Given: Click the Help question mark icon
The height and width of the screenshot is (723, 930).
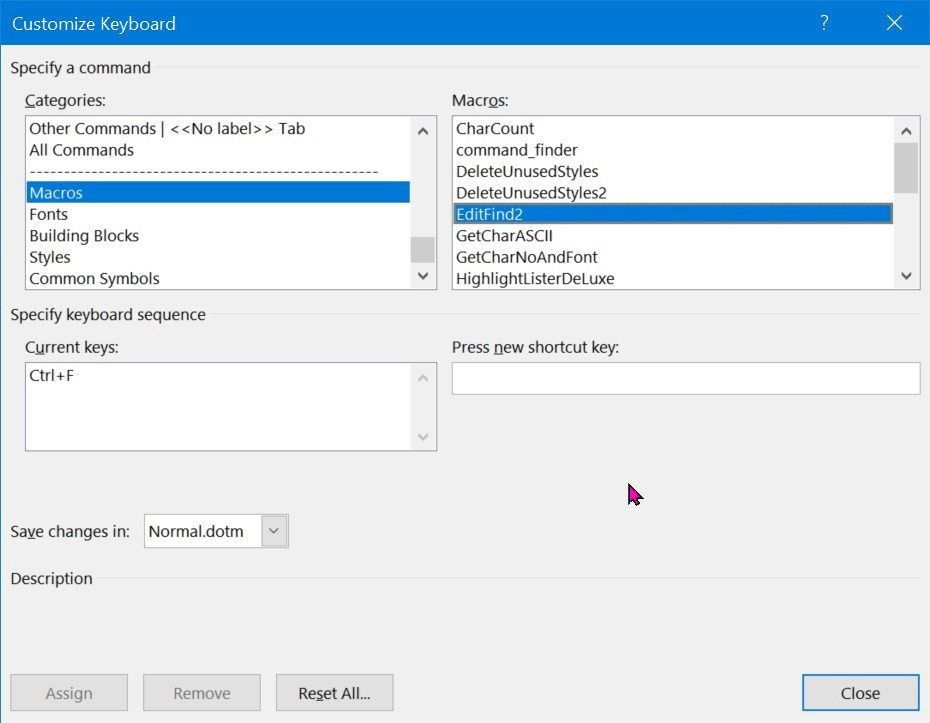Looking at the screenshot, I should 824,23.
